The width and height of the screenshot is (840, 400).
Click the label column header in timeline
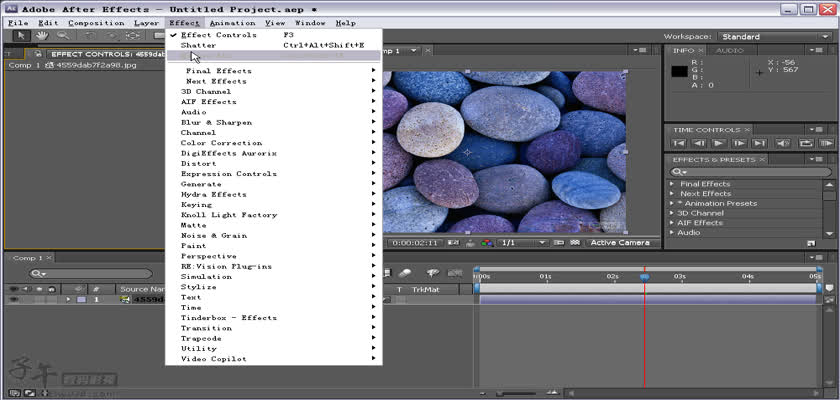coord(80,289)
